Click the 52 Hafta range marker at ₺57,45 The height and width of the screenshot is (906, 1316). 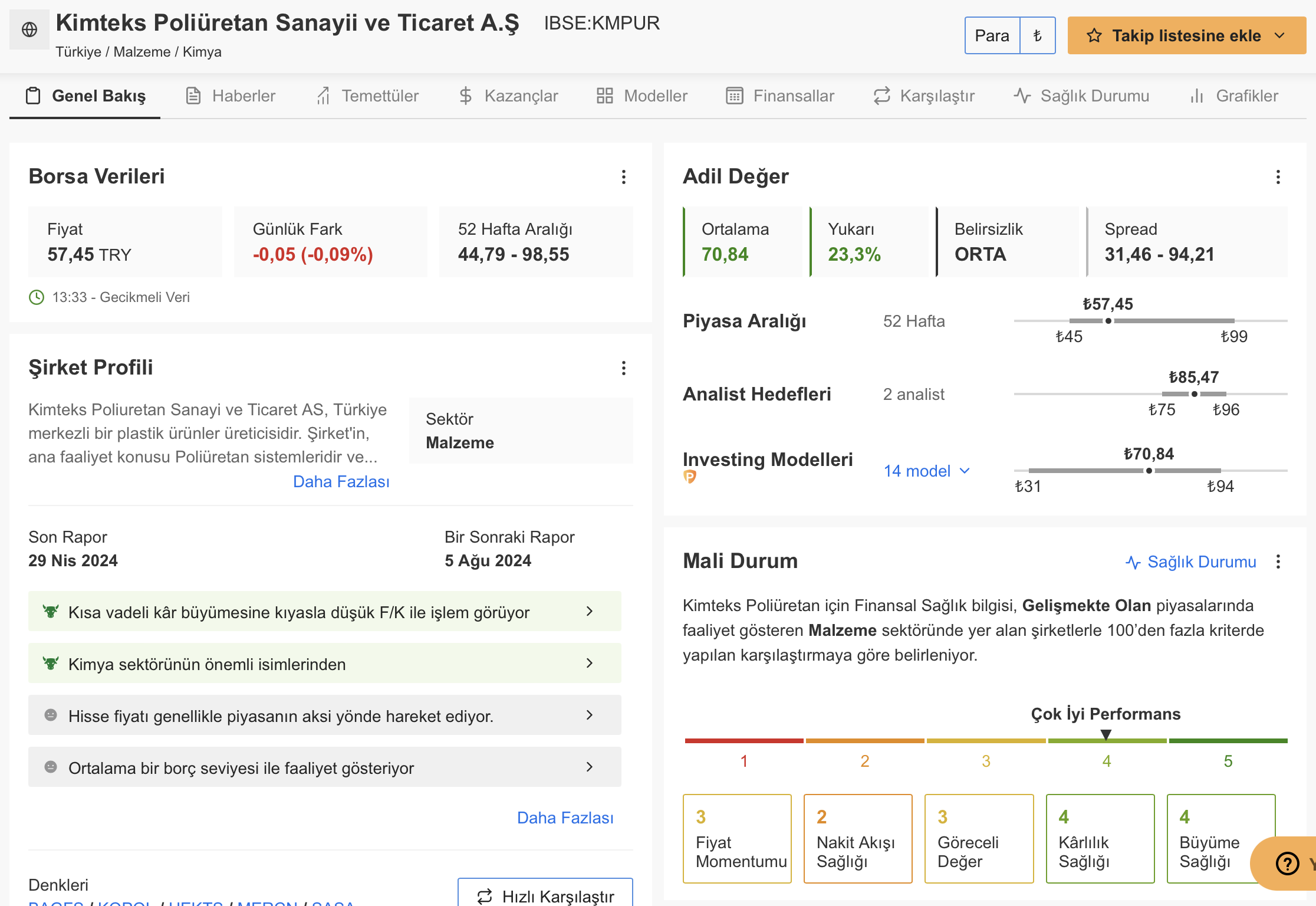point(1108,321)
